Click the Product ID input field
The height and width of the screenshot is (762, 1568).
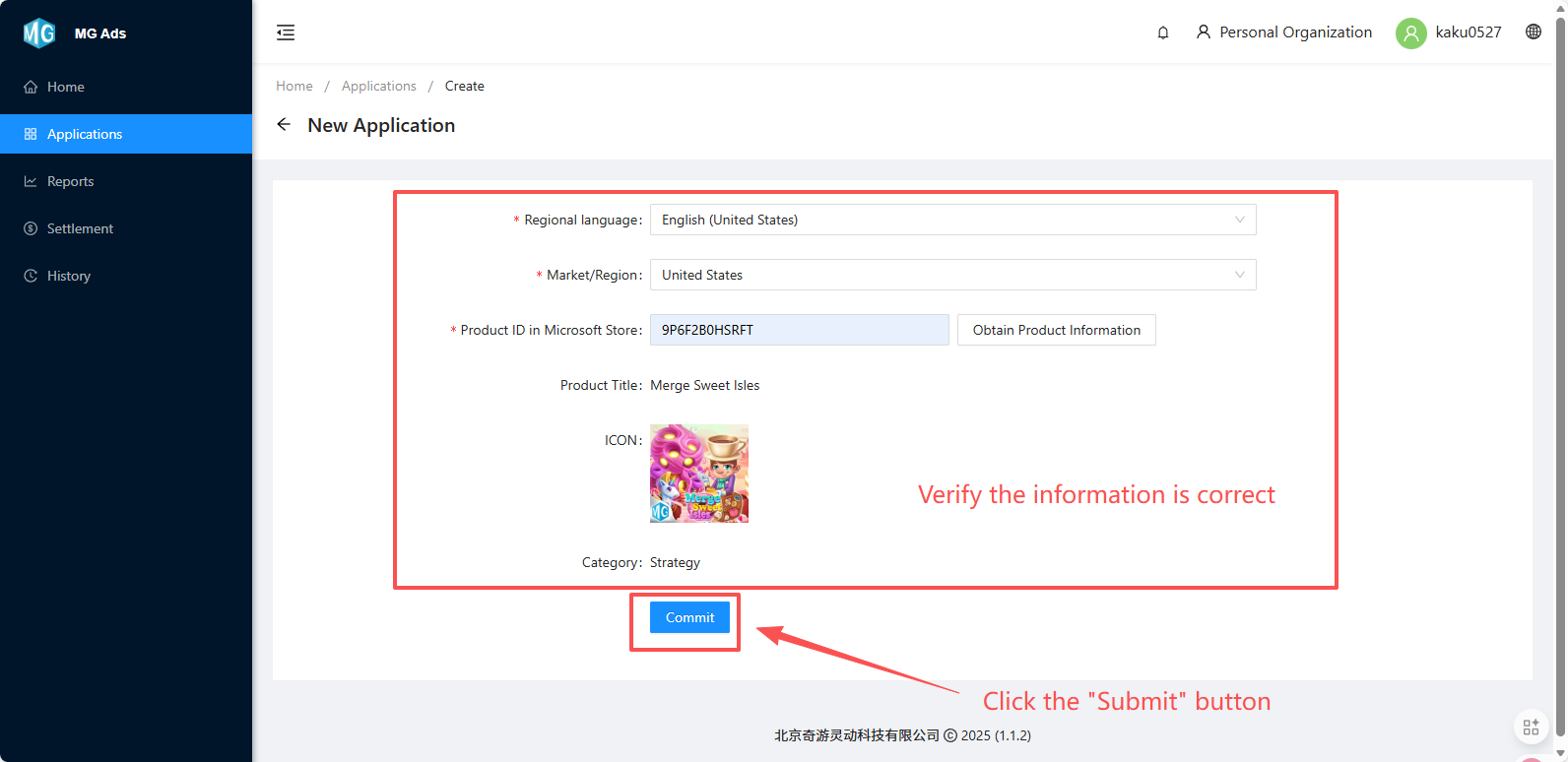pos(799,330)
